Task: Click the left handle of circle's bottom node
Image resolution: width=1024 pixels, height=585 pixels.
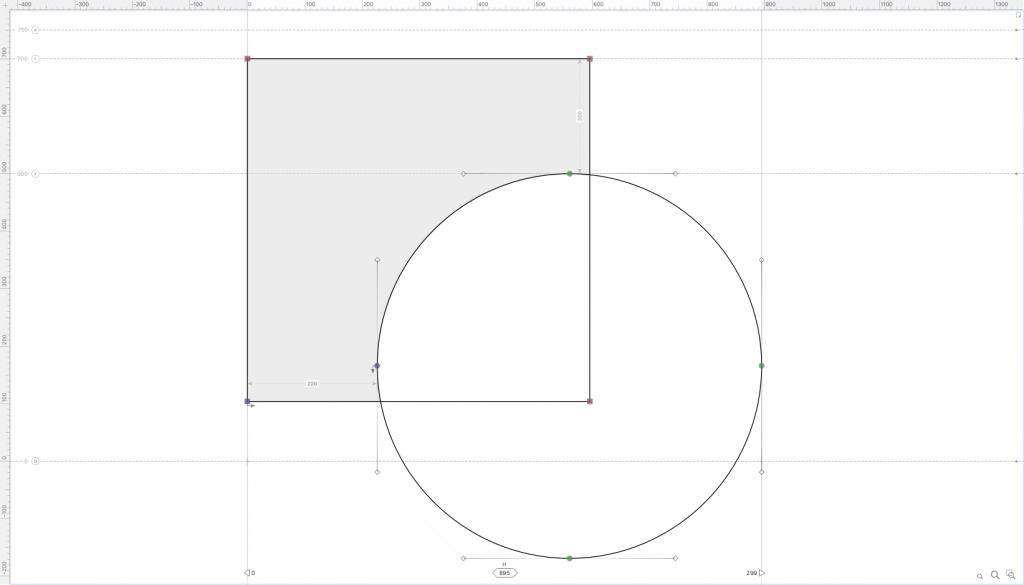Action: click(464, 558)
